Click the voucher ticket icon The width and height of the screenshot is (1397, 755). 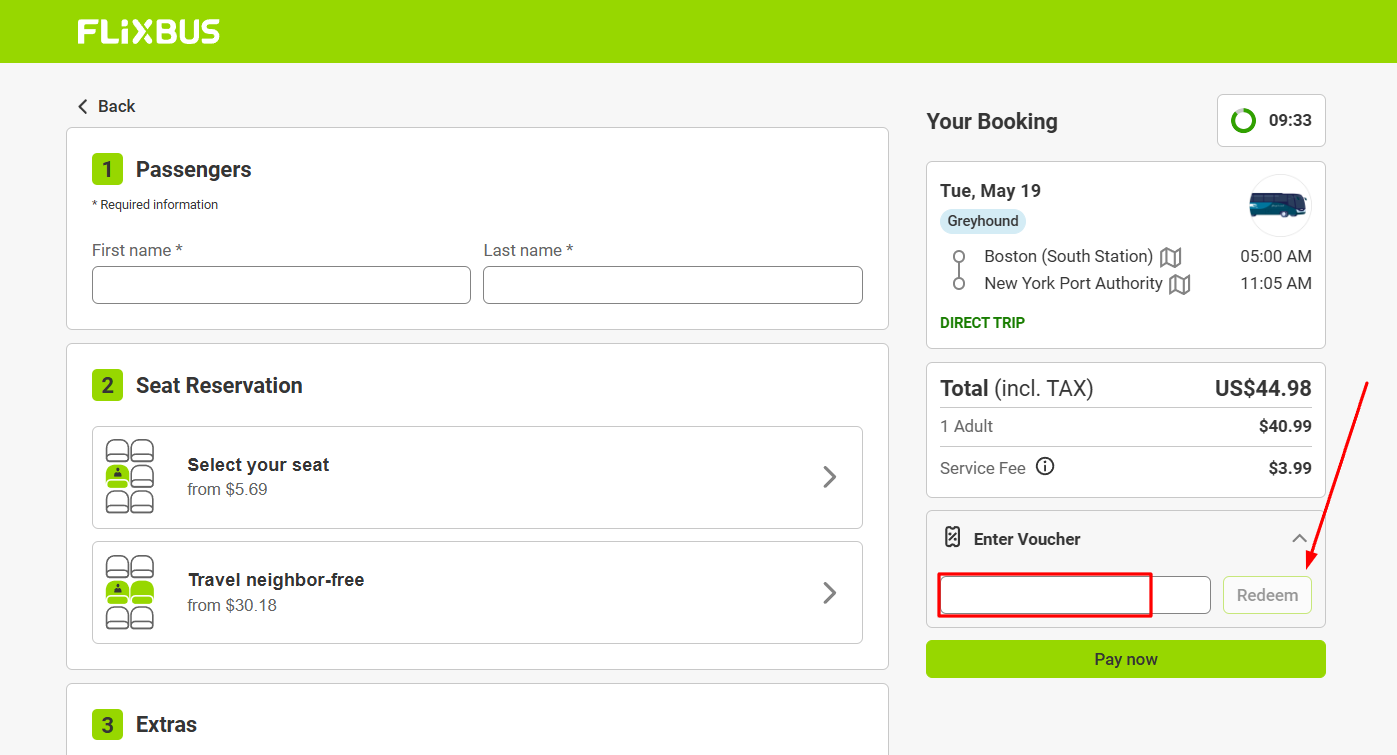click(953, 537)
